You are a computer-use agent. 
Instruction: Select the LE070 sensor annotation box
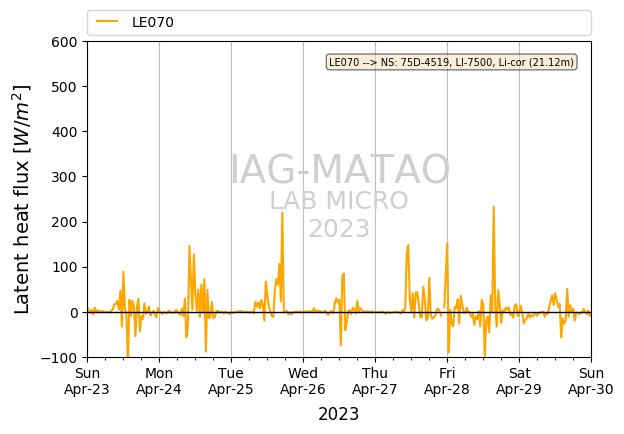pyautogui.click(x=451, y=62)
